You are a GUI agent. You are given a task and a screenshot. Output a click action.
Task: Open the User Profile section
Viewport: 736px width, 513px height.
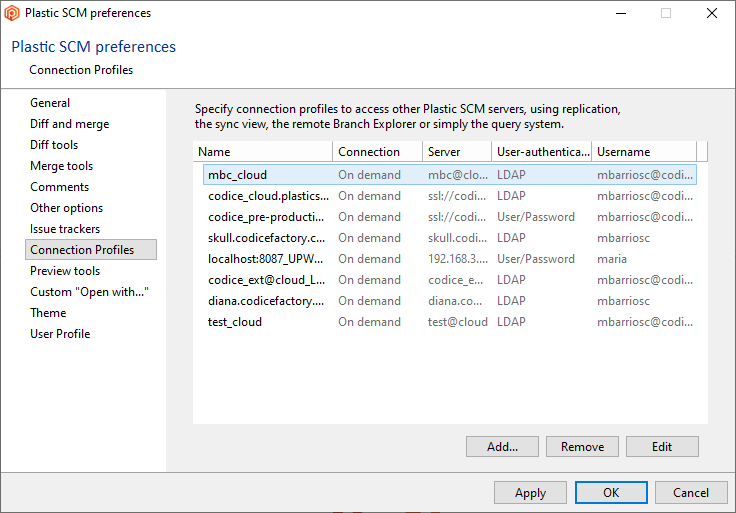coord(60,334)
